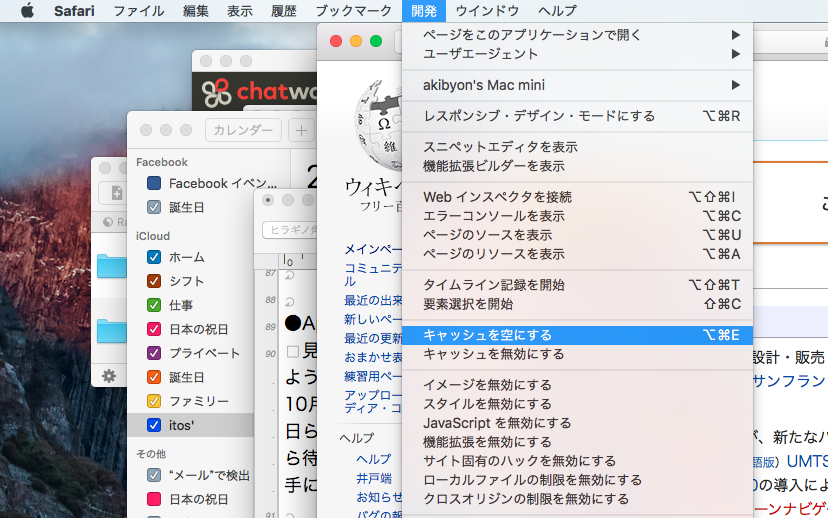
Task: Open the ヘルプ link in Wikipedia sidebar
Action: tap(374, 459)
